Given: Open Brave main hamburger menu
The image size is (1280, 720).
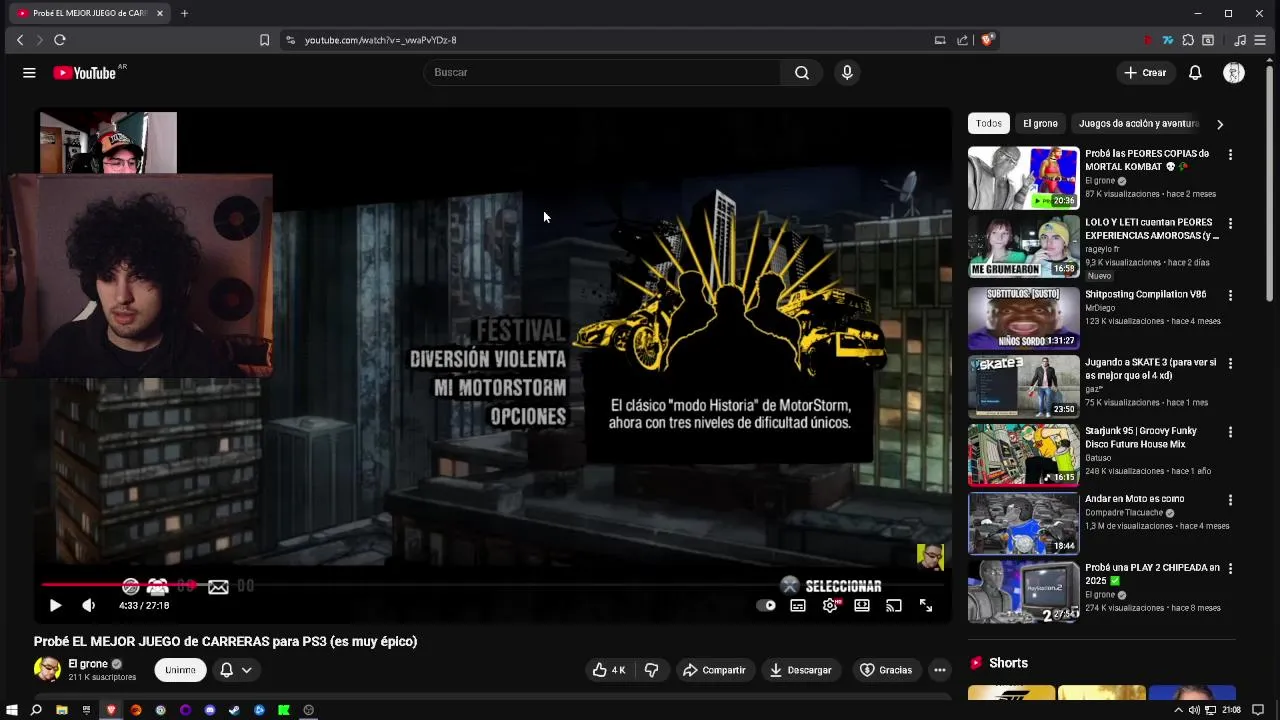Looking at the screenshot, I should (1261, 40).
